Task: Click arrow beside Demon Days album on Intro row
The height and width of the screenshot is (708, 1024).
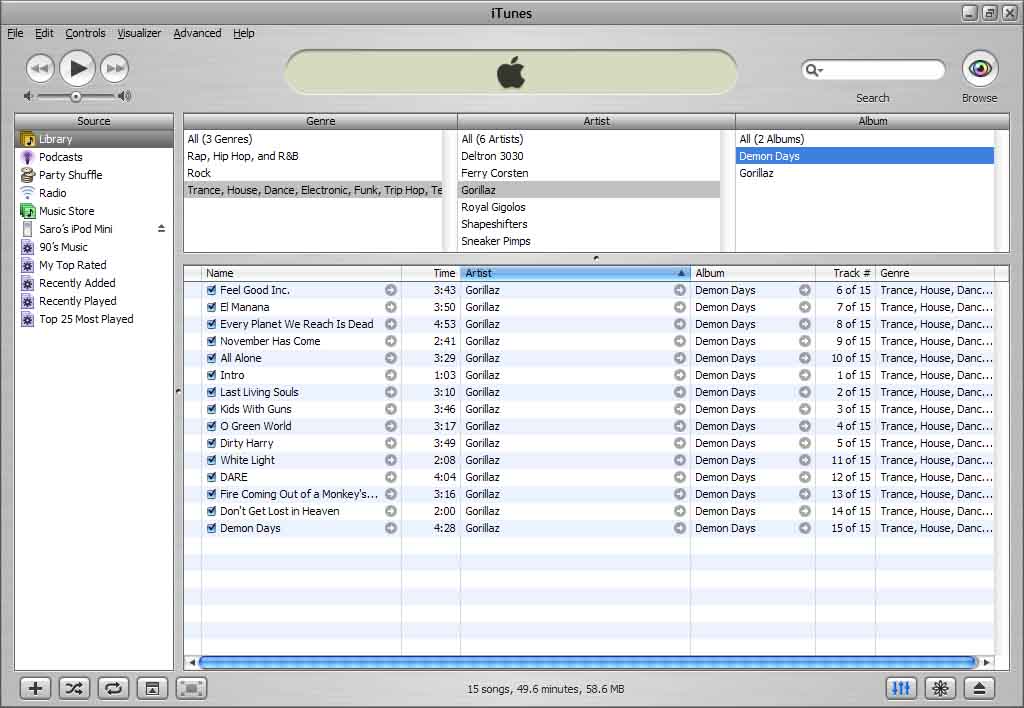Action: (x=805, y=375)
